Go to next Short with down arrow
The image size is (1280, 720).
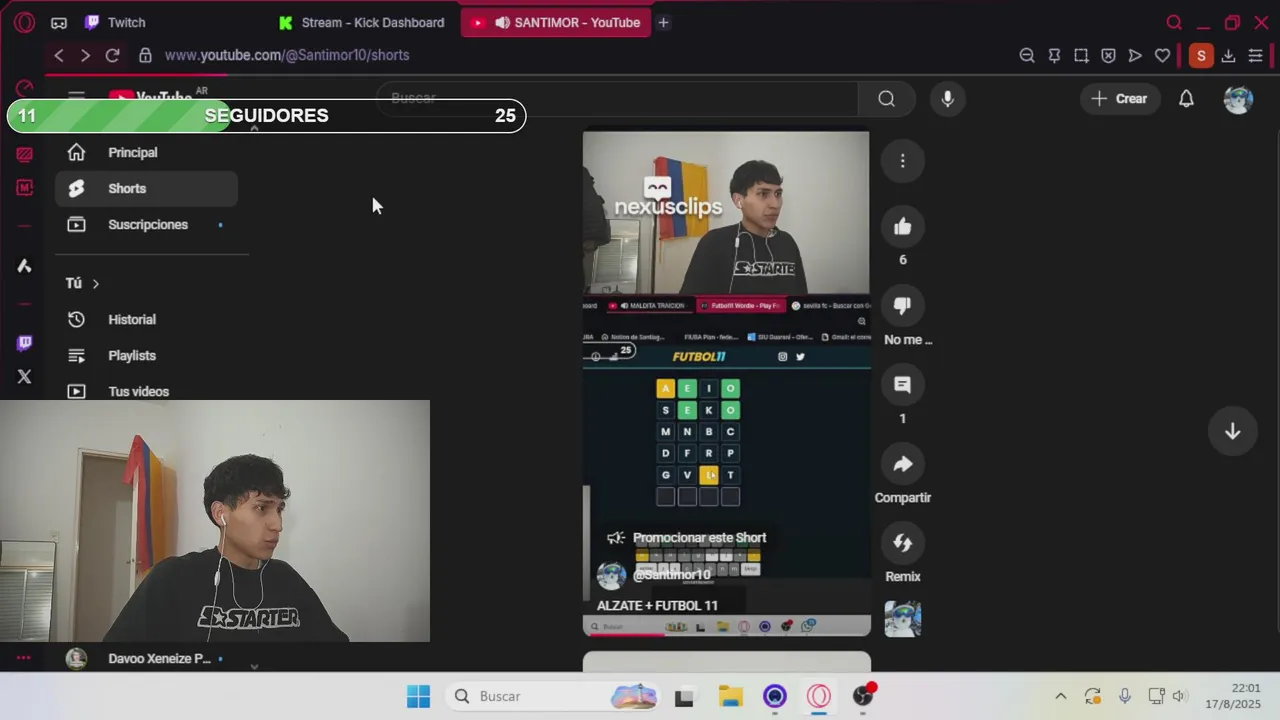(1232, 431)
